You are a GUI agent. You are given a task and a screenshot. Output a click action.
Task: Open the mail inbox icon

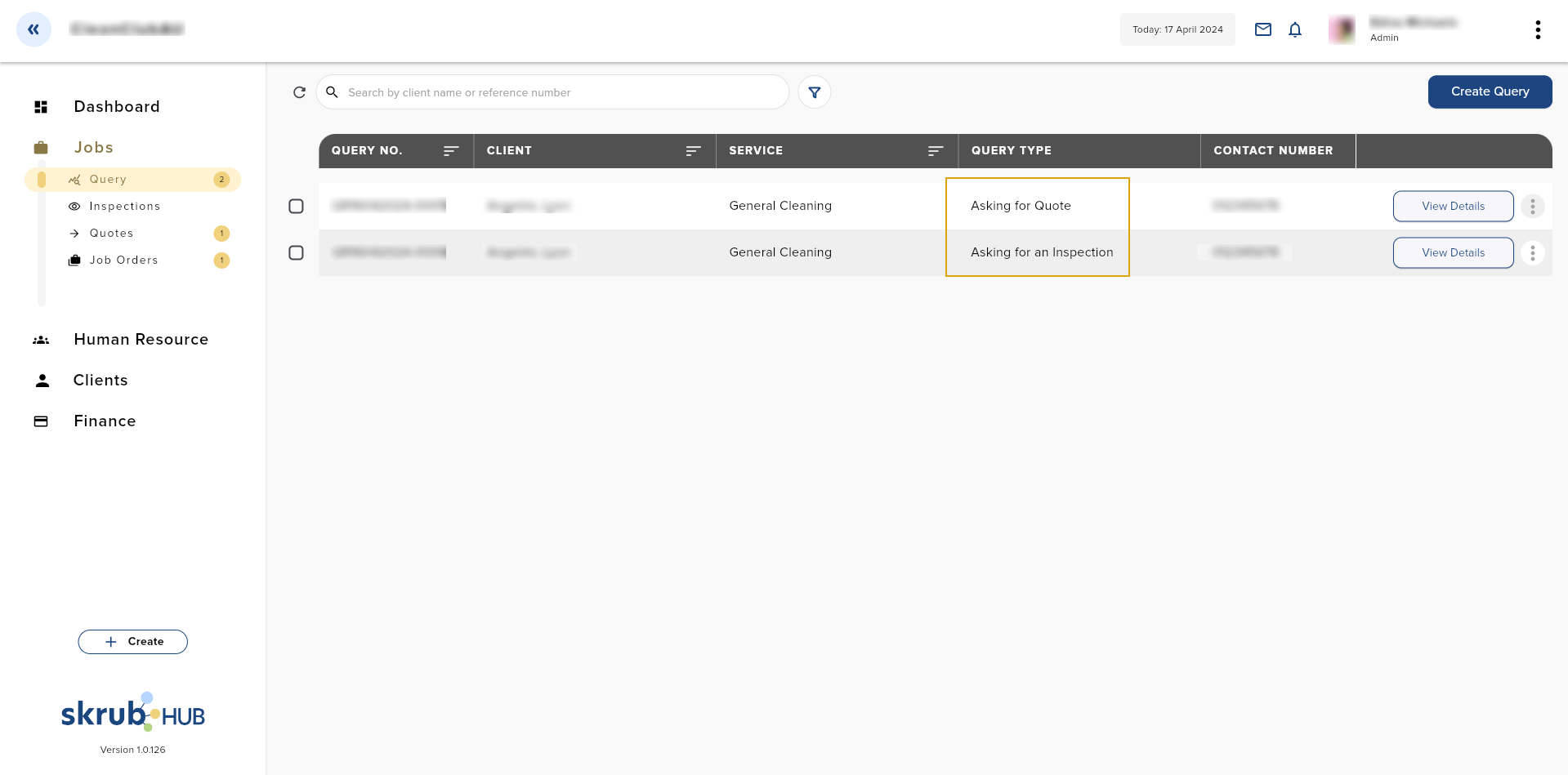click(1262, 29)
